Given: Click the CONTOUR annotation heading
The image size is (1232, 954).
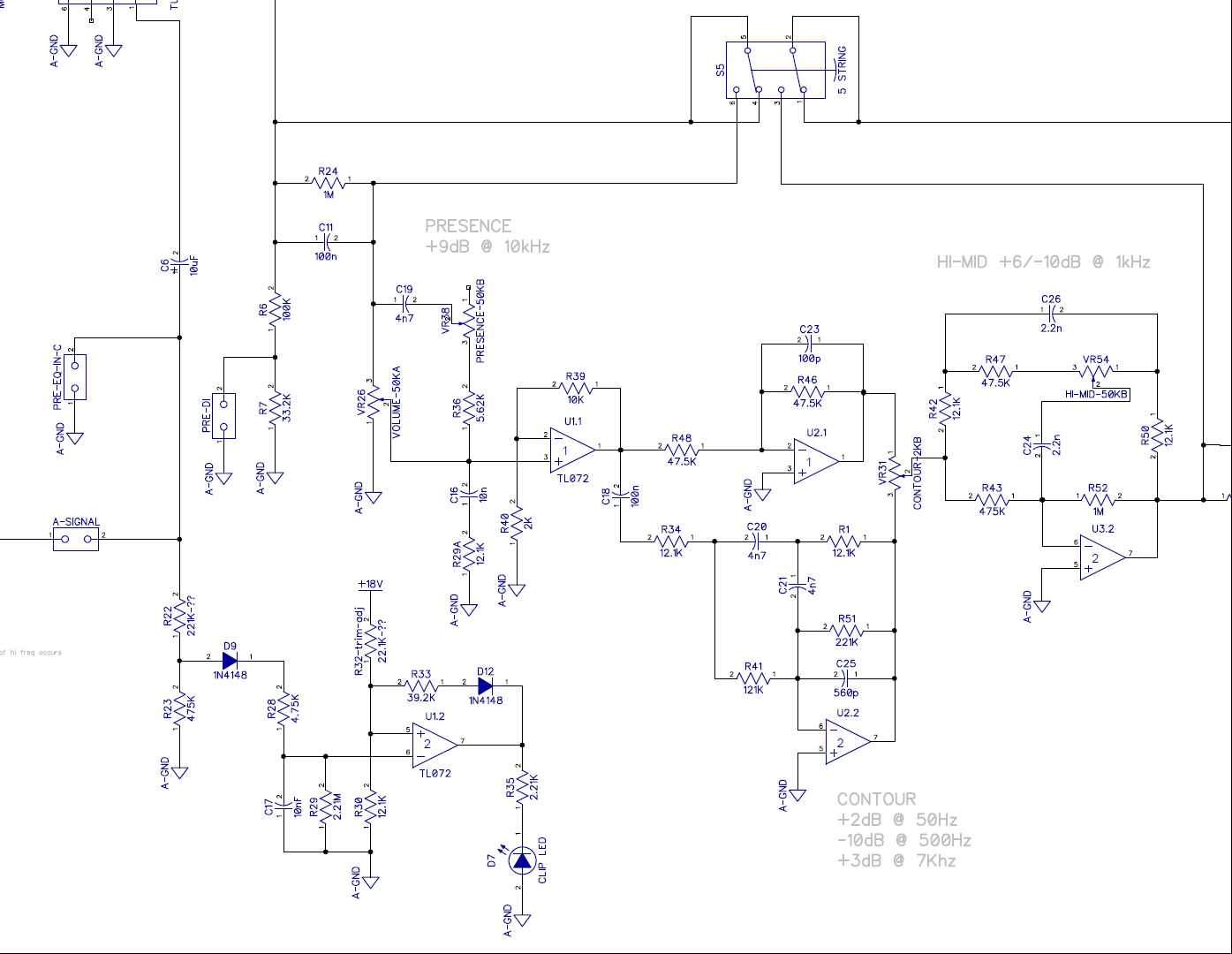Looking at the screenshot, I should pyautogui.click(x=877, y=799).
